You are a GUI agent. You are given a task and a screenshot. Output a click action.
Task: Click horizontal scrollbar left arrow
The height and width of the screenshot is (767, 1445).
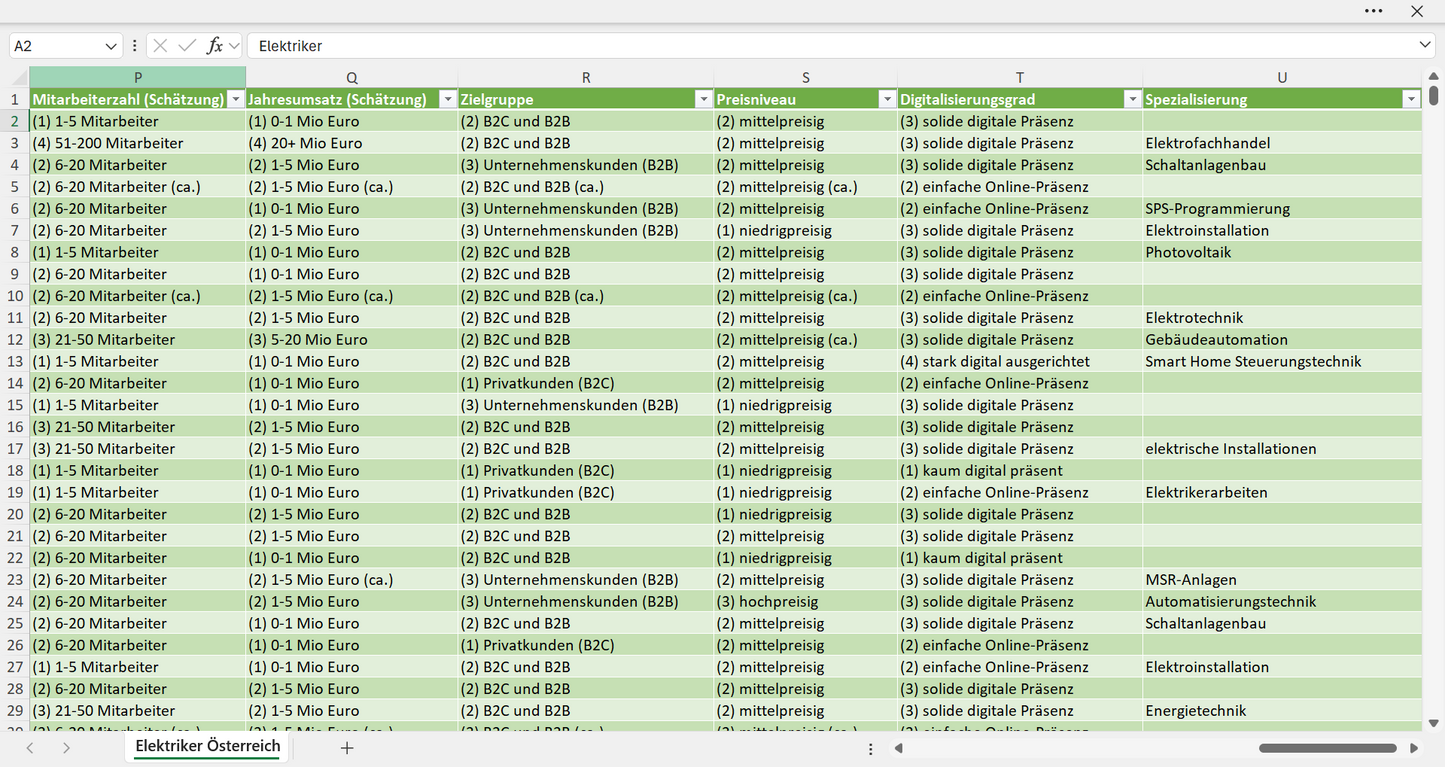899,748
